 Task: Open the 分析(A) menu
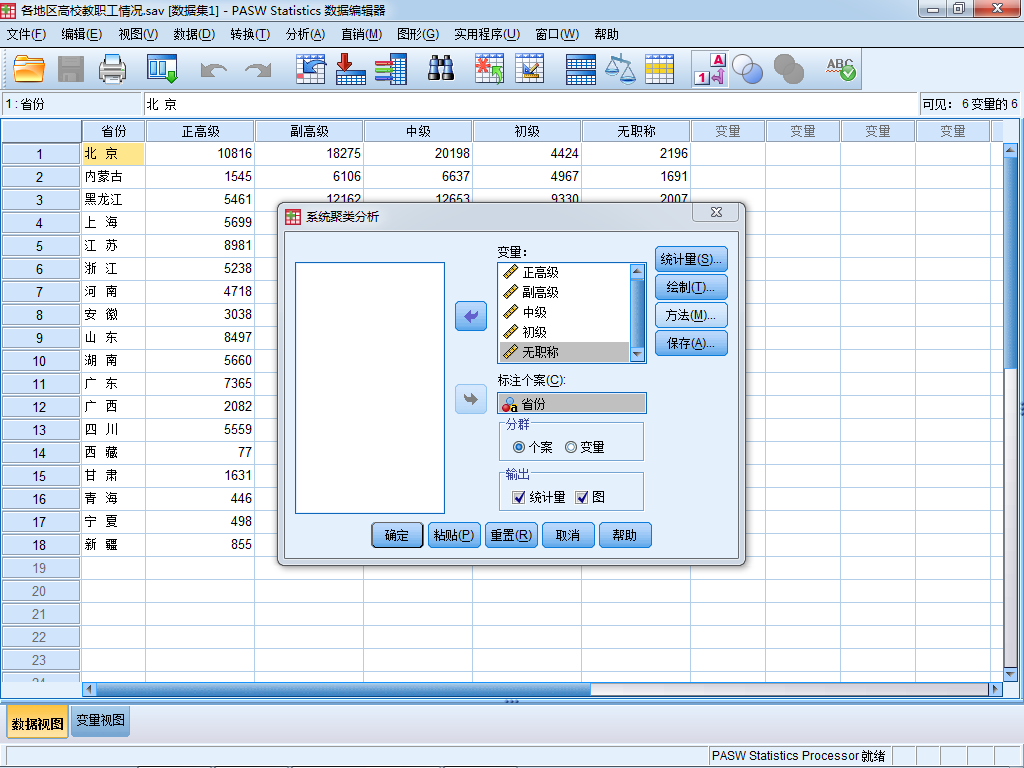coord(306,34)
